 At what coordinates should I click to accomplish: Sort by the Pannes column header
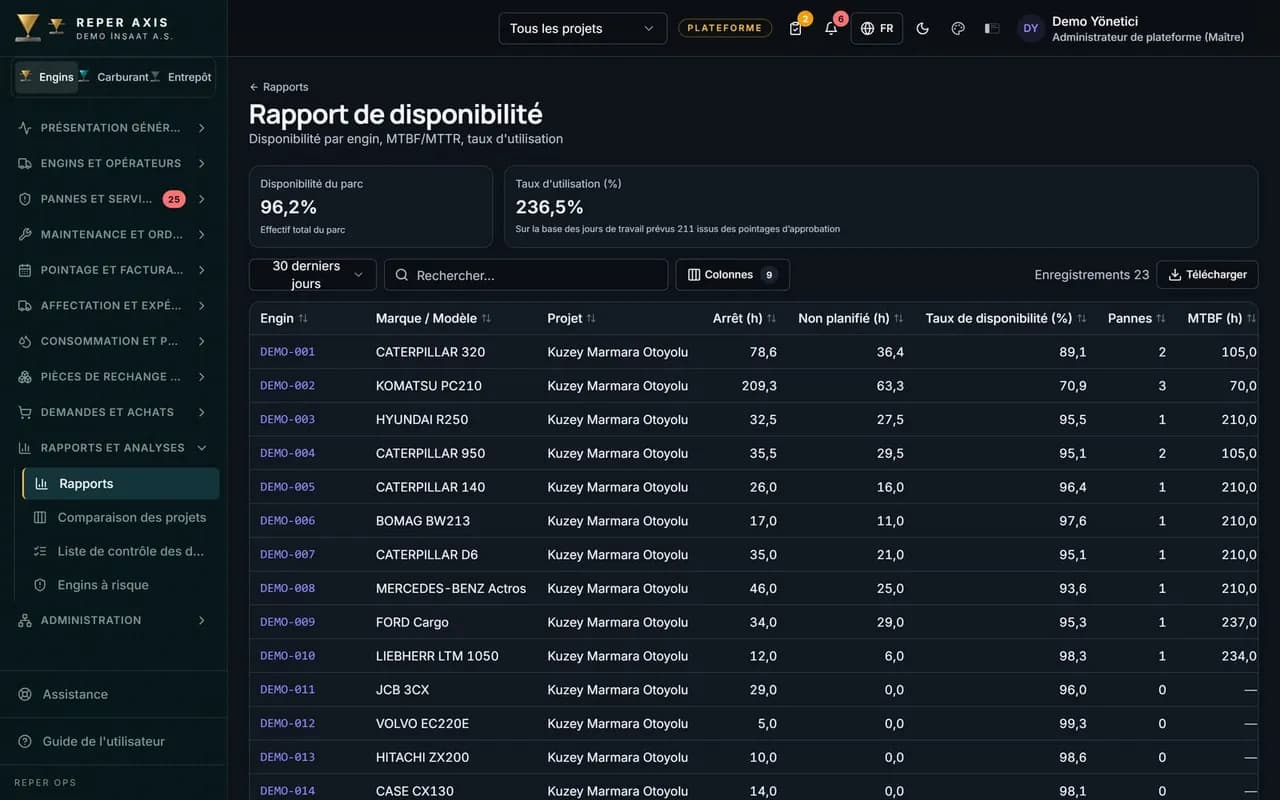point(1137,318)
